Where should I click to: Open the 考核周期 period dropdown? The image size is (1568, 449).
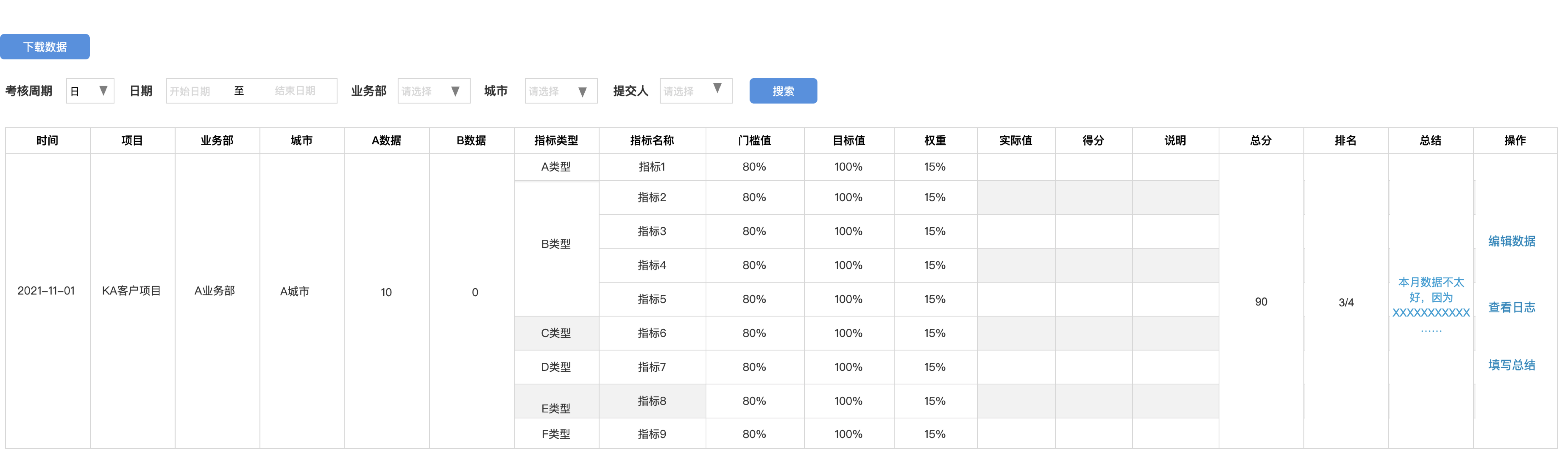[90, 91]
